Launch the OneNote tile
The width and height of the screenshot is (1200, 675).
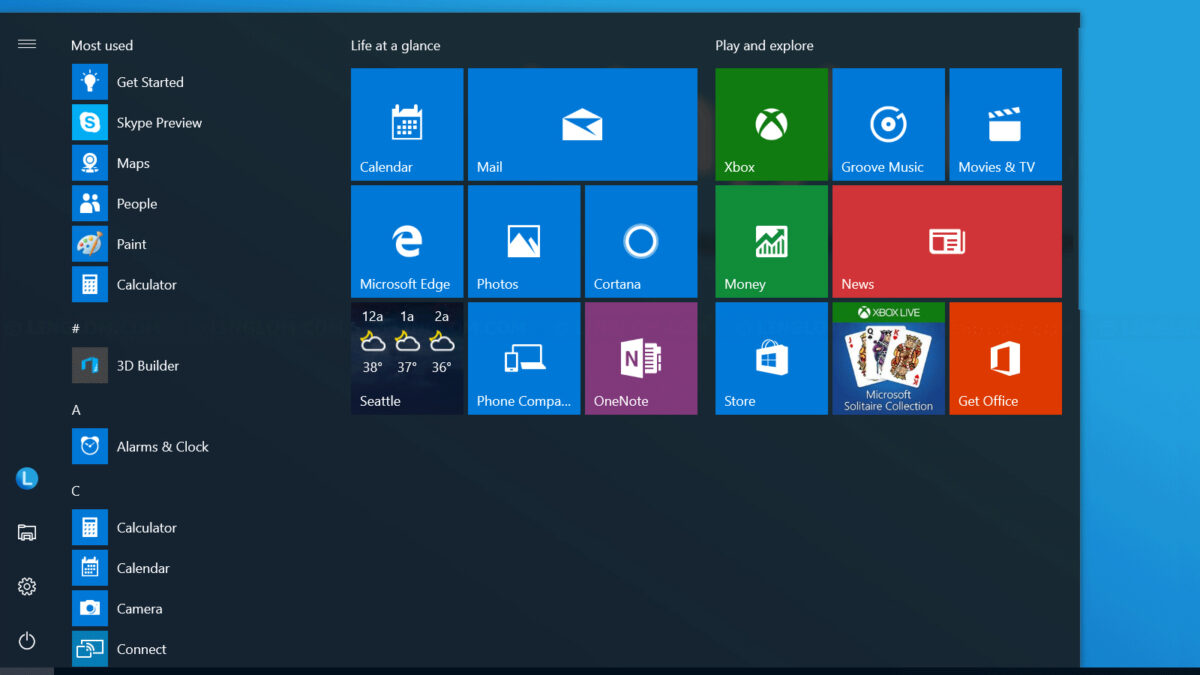641,358
